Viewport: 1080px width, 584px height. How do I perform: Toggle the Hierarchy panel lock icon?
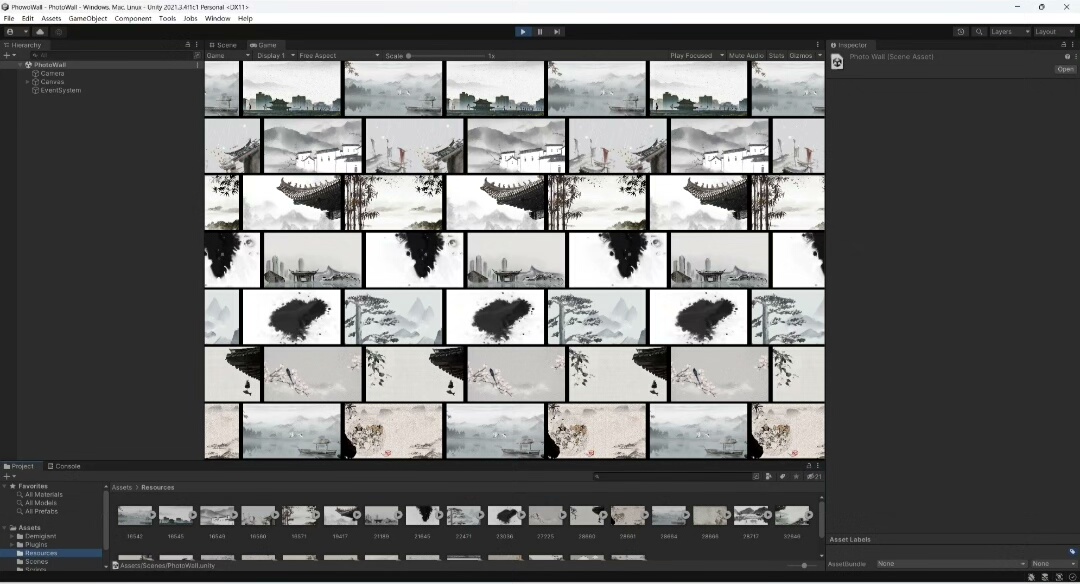[187, 45]
